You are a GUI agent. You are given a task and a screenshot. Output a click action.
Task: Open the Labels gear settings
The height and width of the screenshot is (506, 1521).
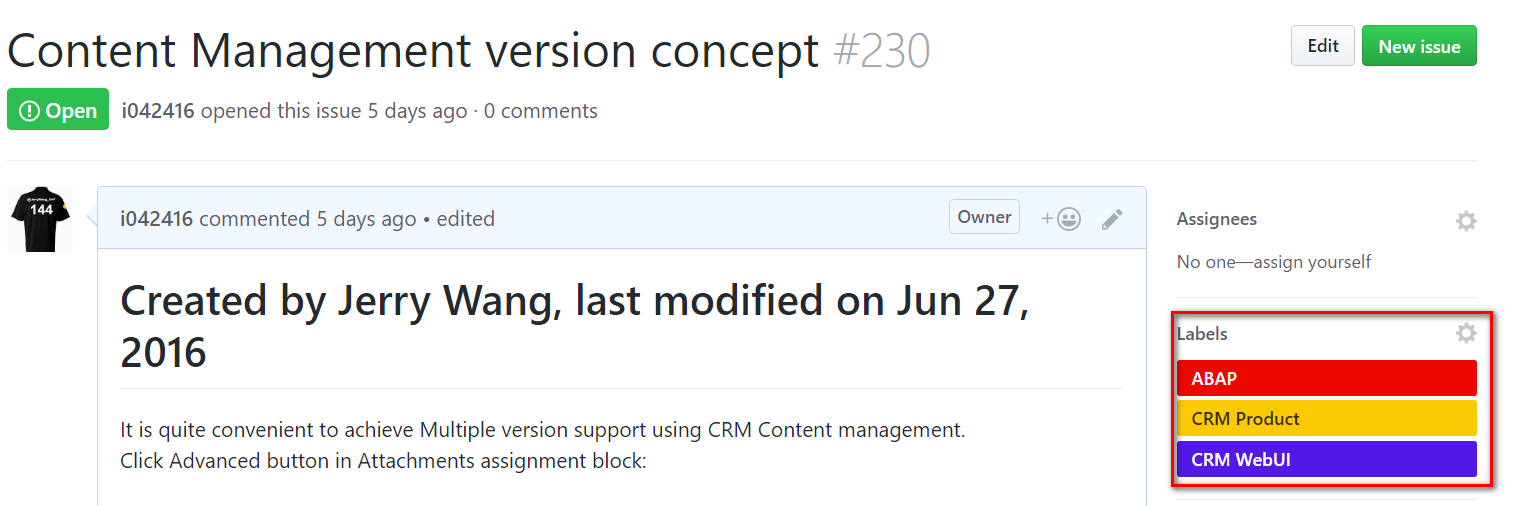(1466, 333)
